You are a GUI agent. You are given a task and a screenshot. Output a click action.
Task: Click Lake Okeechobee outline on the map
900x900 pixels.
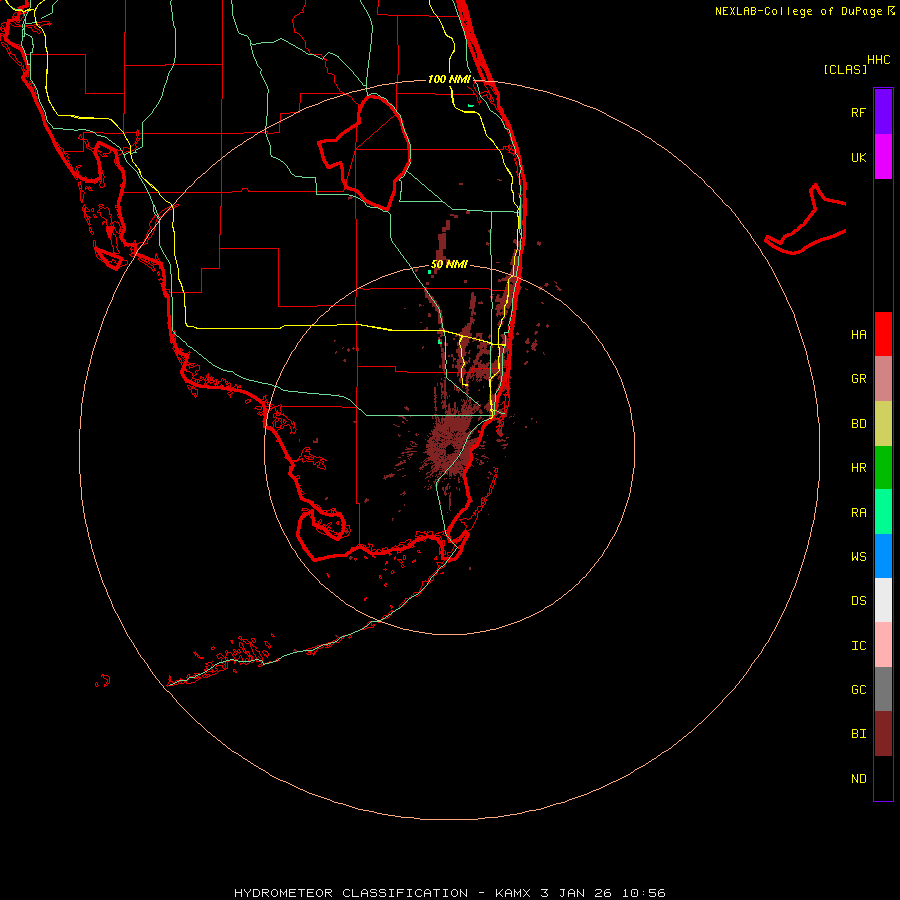click(365, 152)
